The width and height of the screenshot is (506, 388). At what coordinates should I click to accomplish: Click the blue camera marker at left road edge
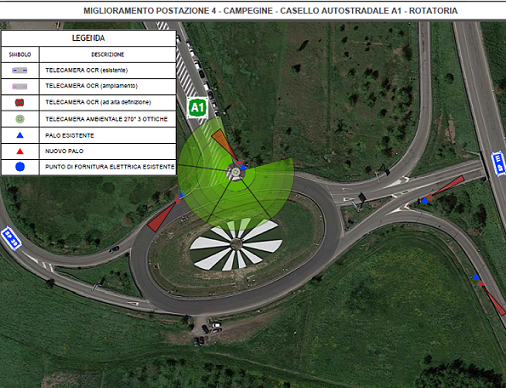click(x=11, y=238)
